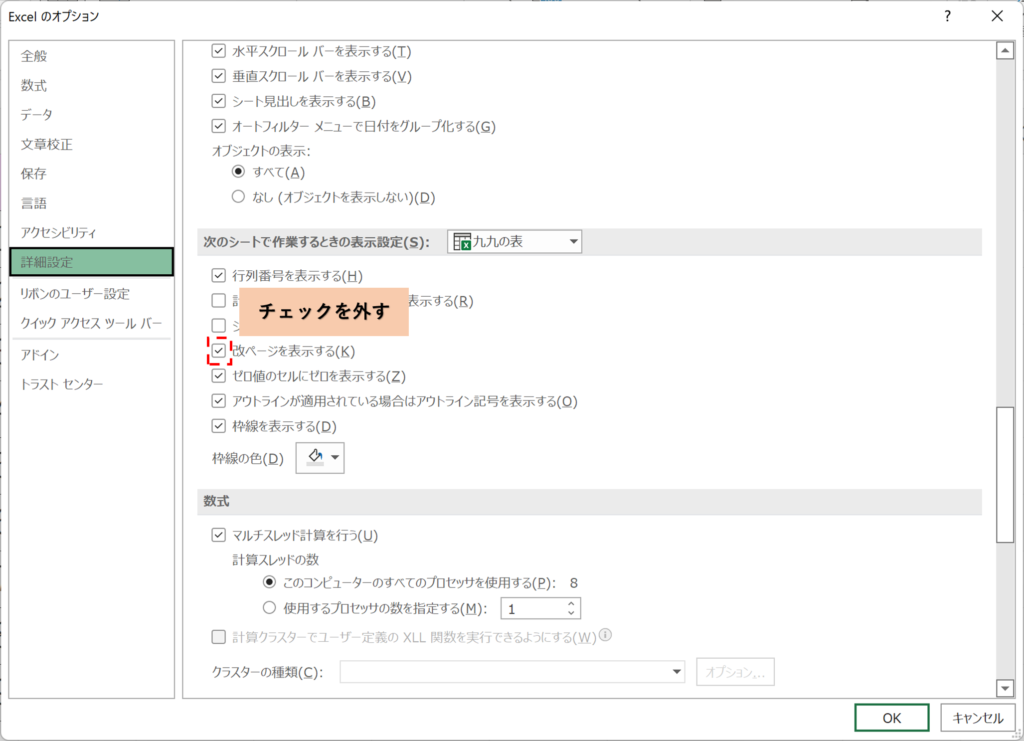Screen dimensions: 1024x741
Task: Click scrollbar down arrow at bottom
Action: pyautogui.click(x=1006, y=688)
